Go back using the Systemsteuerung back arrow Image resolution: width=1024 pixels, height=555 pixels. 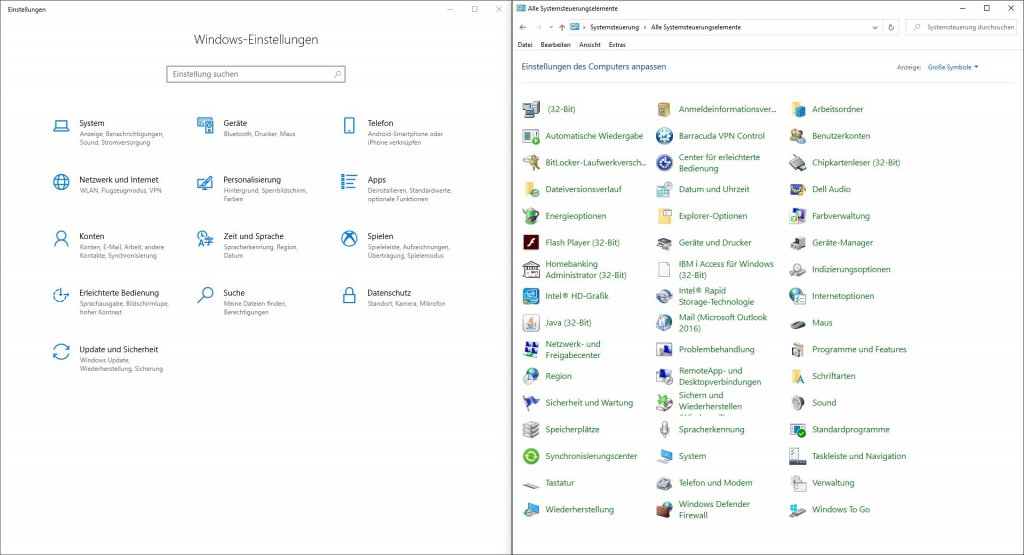(x=522, y=27)
